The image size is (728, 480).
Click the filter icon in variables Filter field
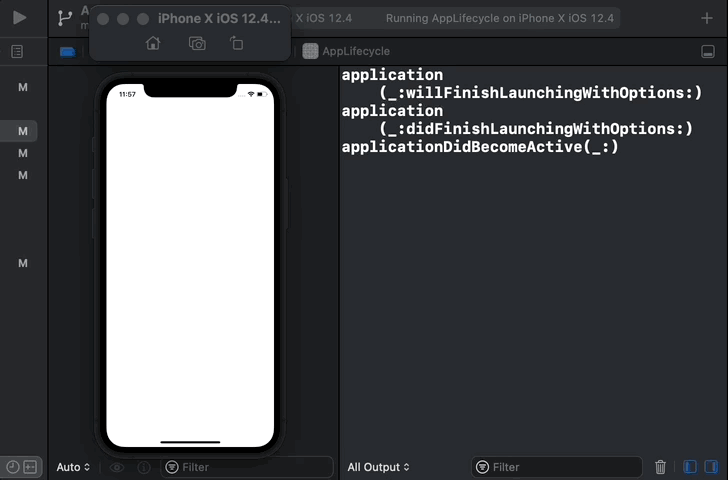172,467
